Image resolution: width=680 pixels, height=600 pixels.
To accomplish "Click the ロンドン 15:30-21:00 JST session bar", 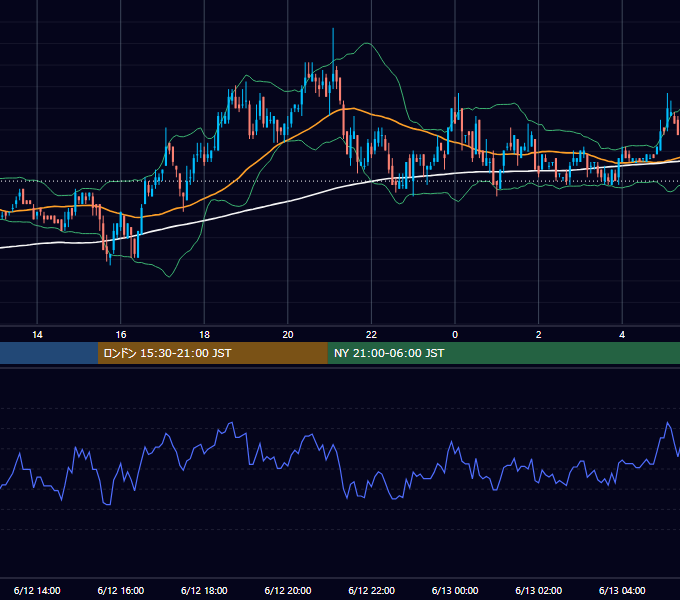I will (212, 353).
